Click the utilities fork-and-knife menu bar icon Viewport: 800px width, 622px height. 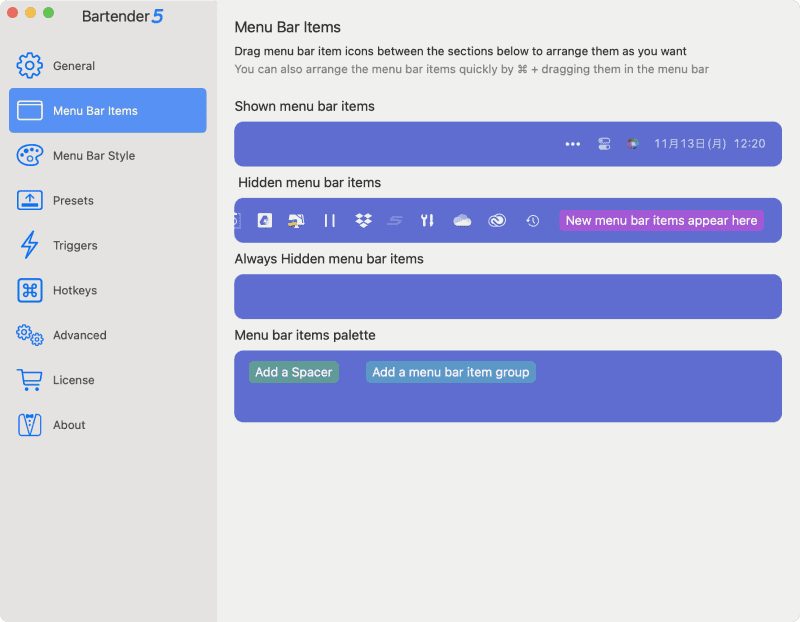pos(427,220)
